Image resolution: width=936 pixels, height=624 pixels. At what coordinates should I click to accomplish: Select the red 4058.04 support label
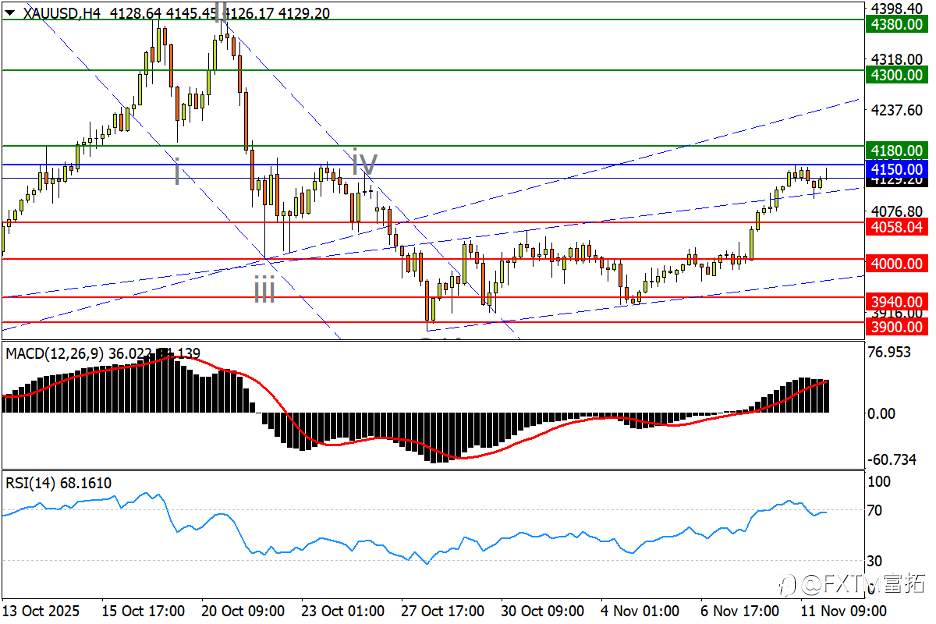897,227
